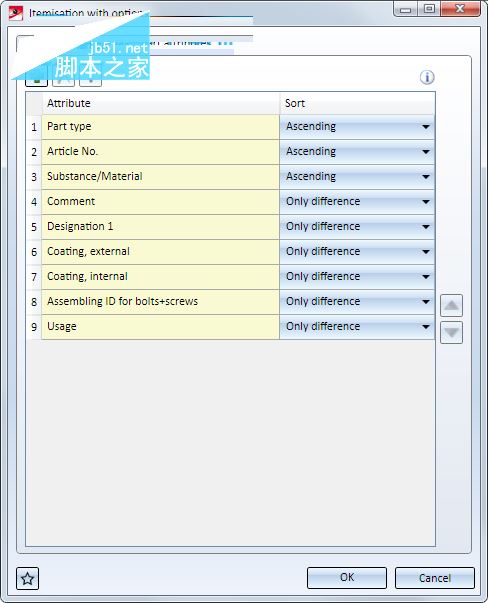488x603 pixels.
Task: Open the Sort dropdown for Article No.
Action: pos(357,152)
